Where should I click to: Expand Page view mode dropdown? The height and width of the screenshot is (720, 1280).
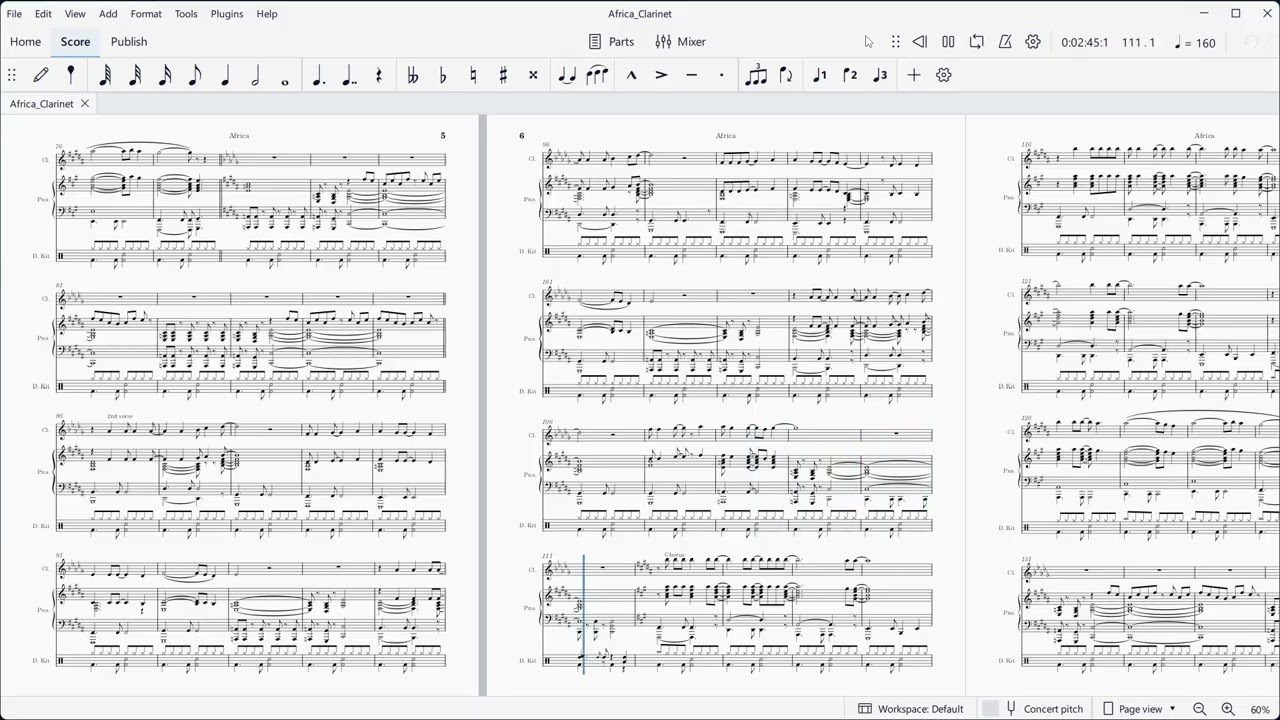pos(1139,709)
